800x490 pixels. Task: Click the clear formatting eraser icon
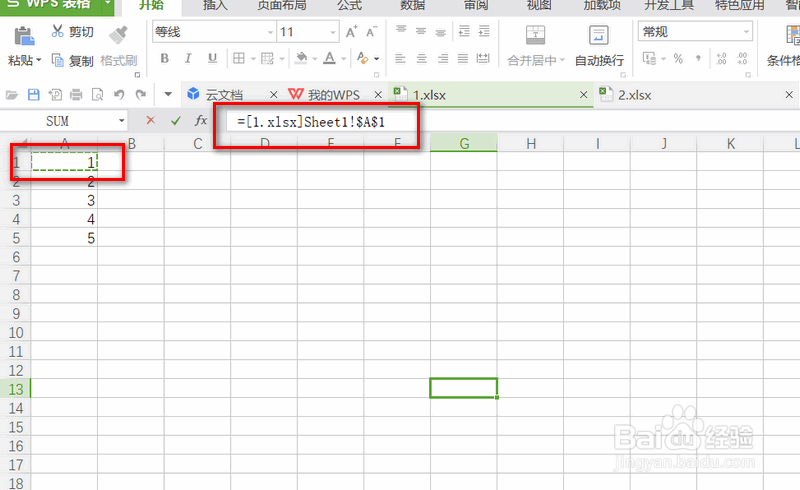(x=362, y=58)
